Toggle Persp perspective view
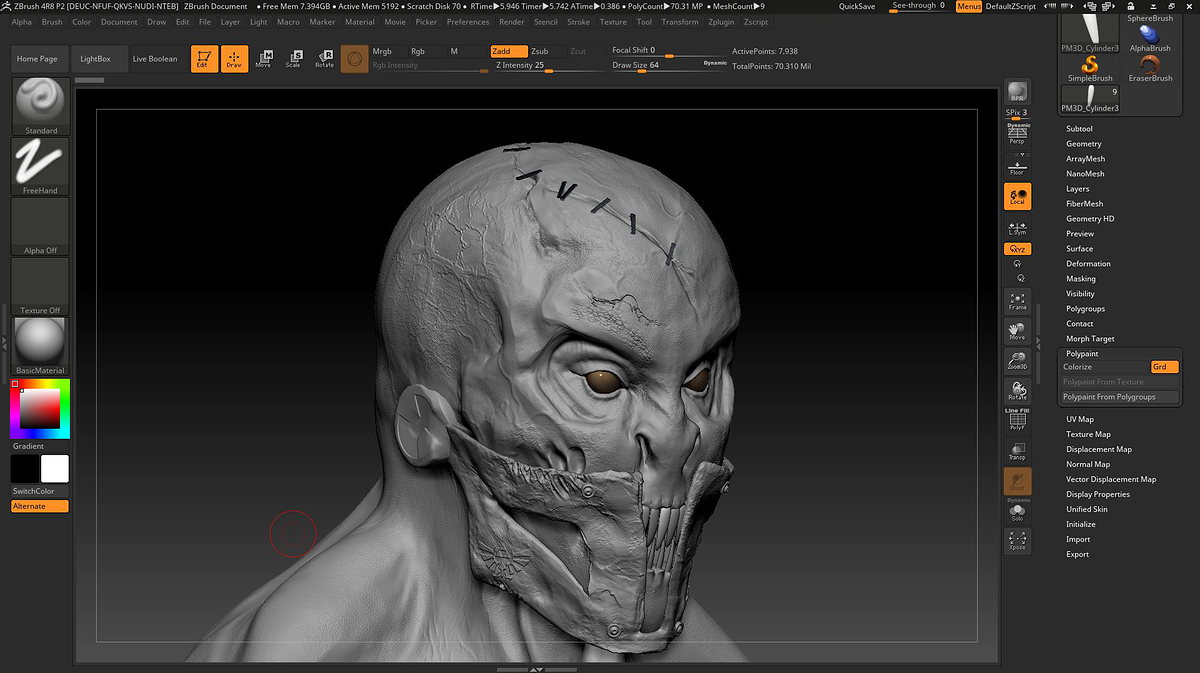 click(x=1017, y=135)
